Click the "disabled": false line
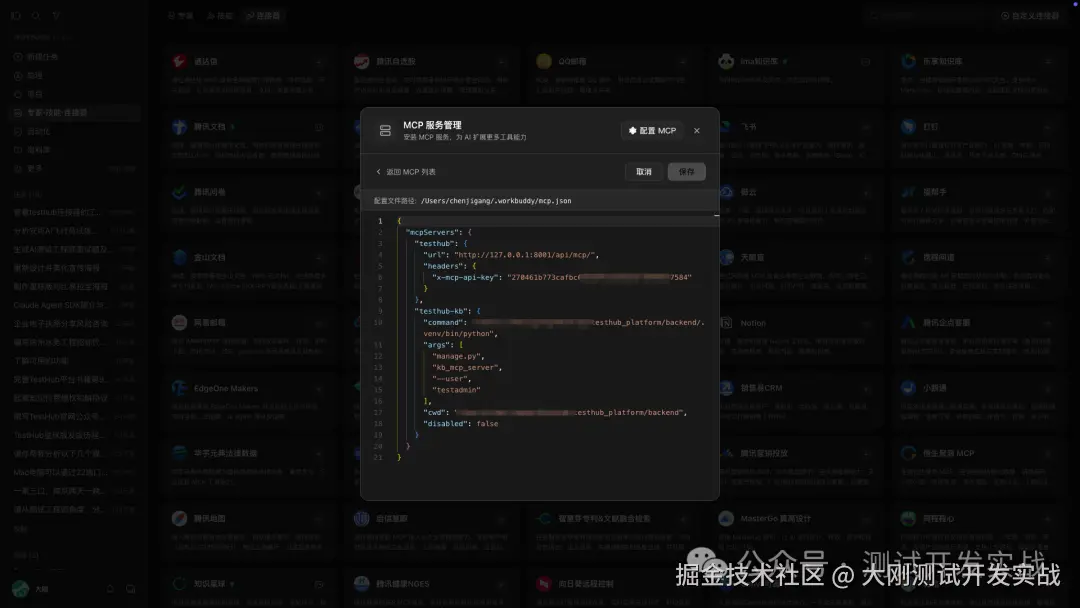The height and width of the screenshot is (608, 1080). 460,423
